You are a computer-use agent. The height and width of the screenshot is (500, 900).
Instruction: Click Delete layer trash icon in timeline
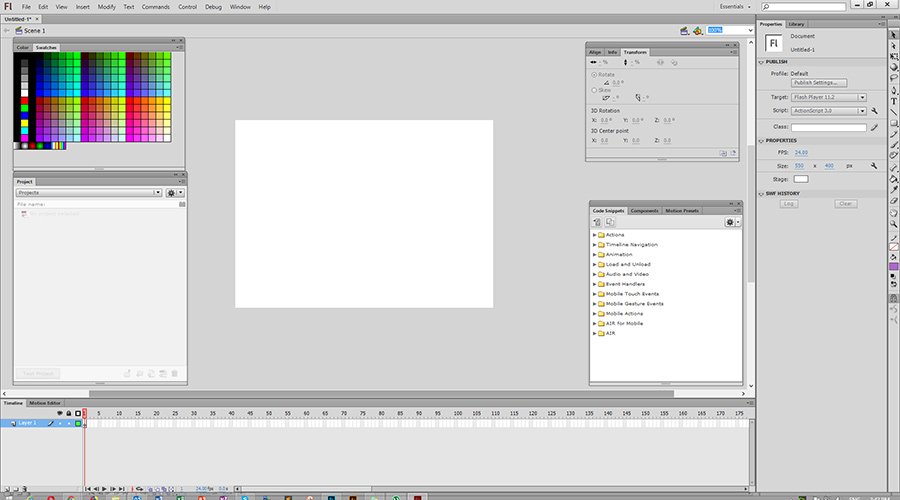coord(24,489)
